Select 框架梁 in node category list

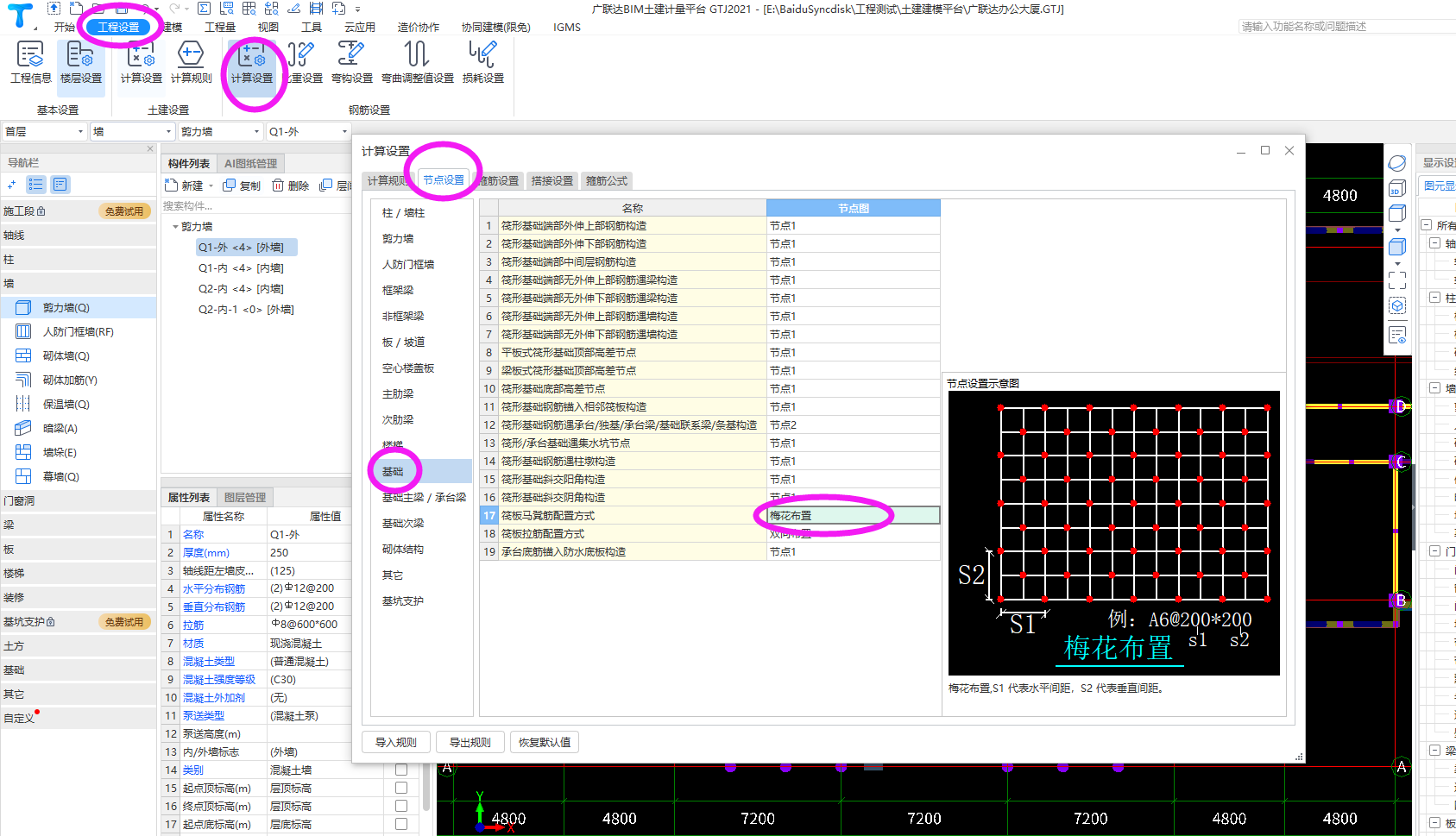click(422, 291)
